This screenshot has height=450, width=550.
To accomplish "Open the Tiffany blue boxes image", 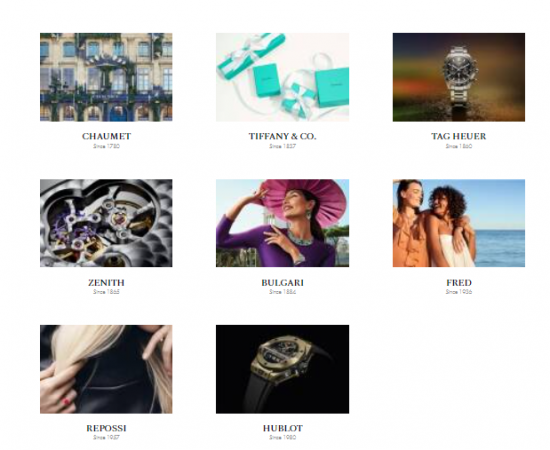I will (x=282, y=77).
